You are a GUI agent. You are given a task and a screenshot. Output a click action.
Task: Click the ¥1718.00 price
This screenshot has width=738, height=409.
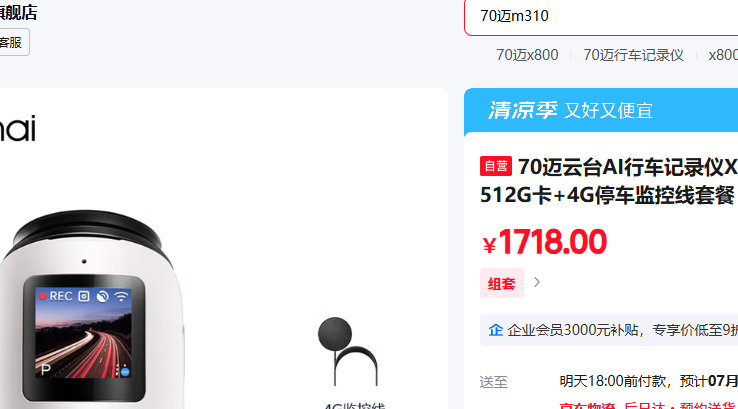(x=545, y=242)
